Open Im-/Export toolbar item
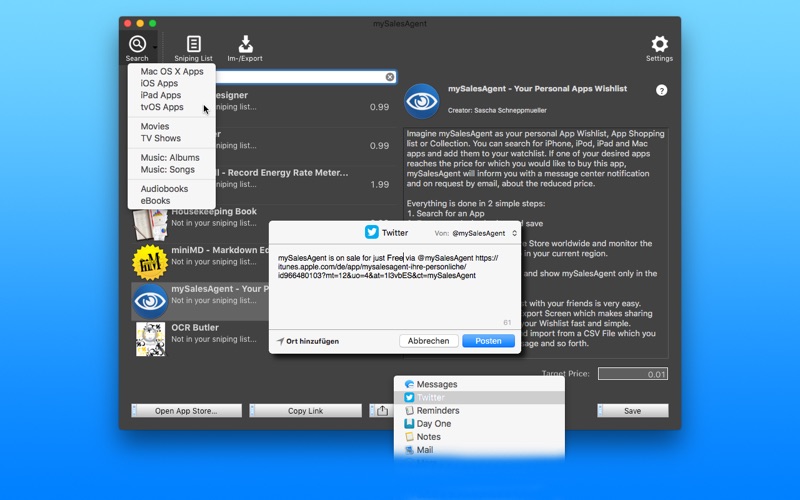800x500 pixels. (x=245, y=48)
